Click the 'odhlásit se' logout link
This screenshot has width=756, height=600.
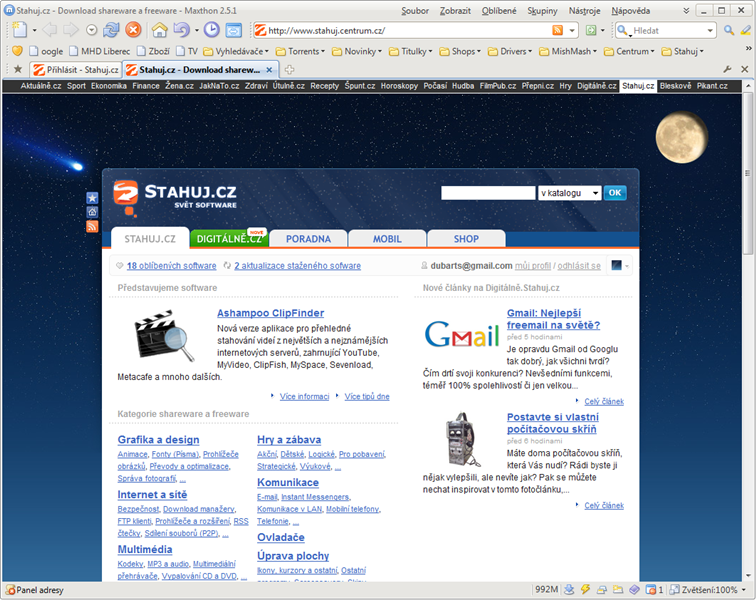click(x=579, y=266)
